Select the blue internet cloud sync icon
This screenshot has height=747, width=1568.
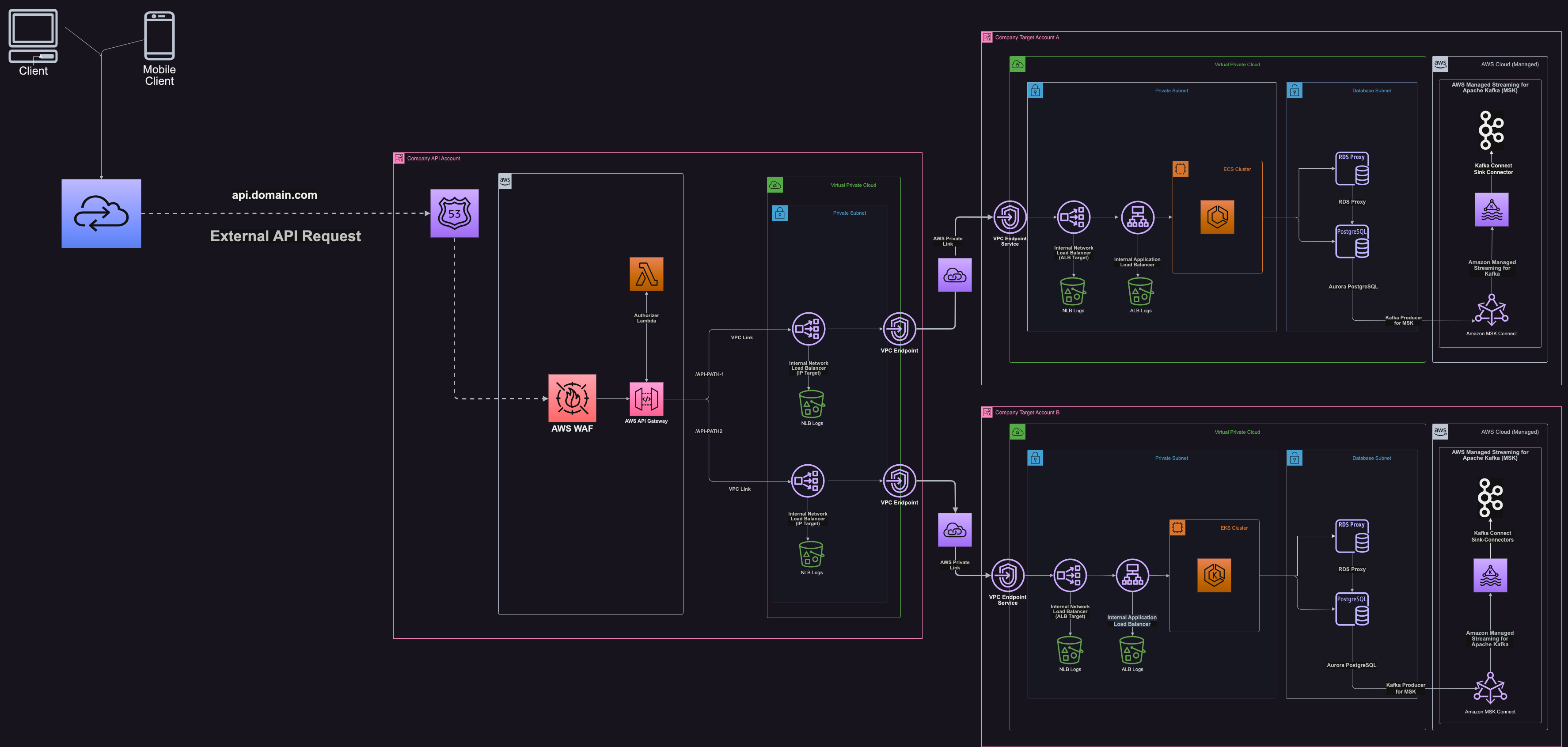101,213
